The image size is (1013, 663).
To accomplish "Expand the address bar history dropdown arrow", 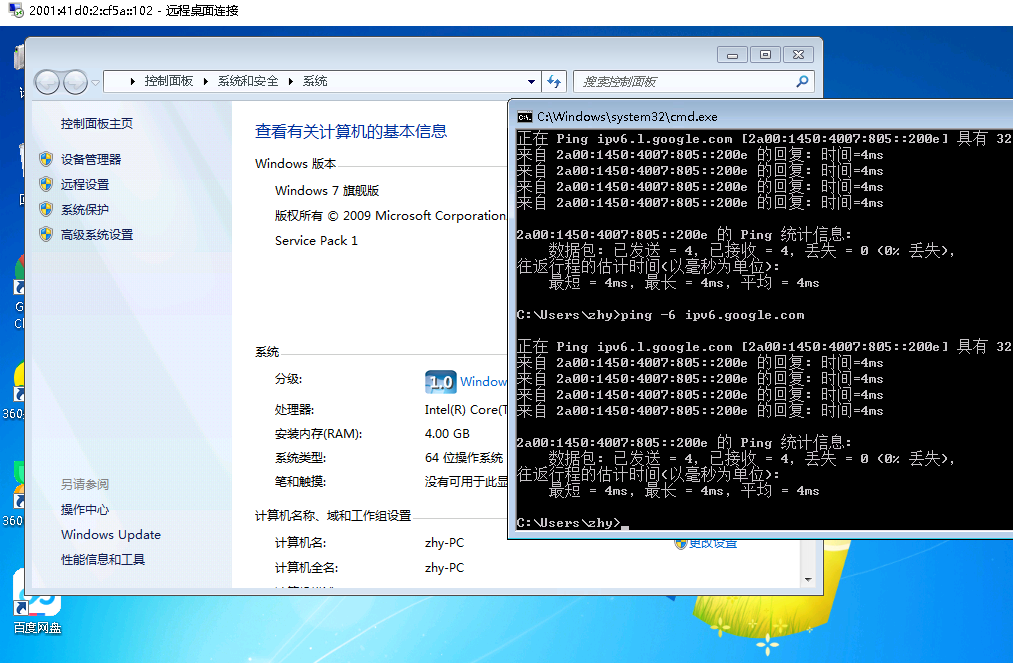I will pos(531,81).
